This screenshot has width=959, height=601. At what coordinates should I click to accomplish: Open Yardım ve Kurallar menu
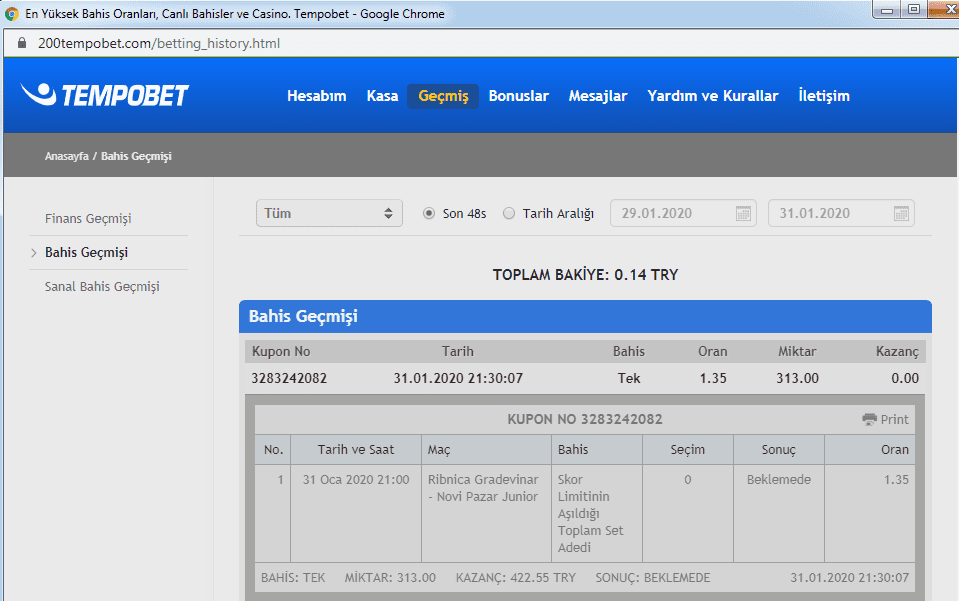coord(713,96)
